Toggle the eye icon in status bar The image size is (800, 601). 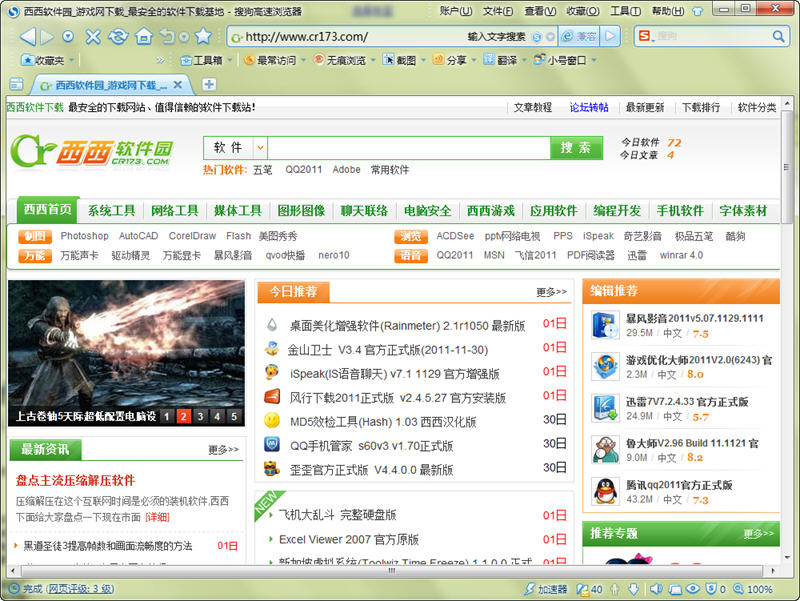(692, 589)
